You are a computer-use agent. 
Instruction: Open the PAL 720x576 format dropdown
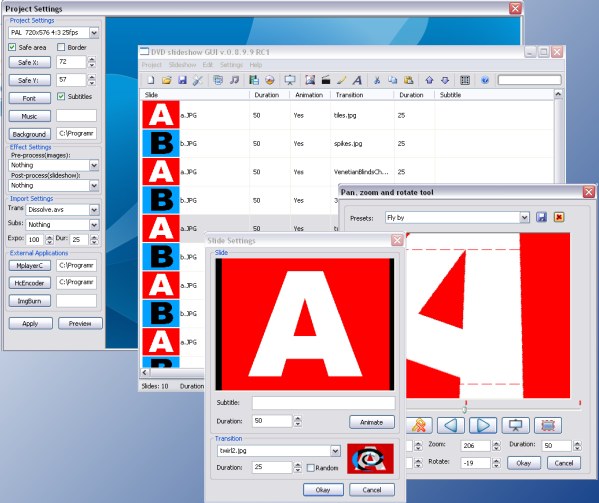(x=94, y=33)
